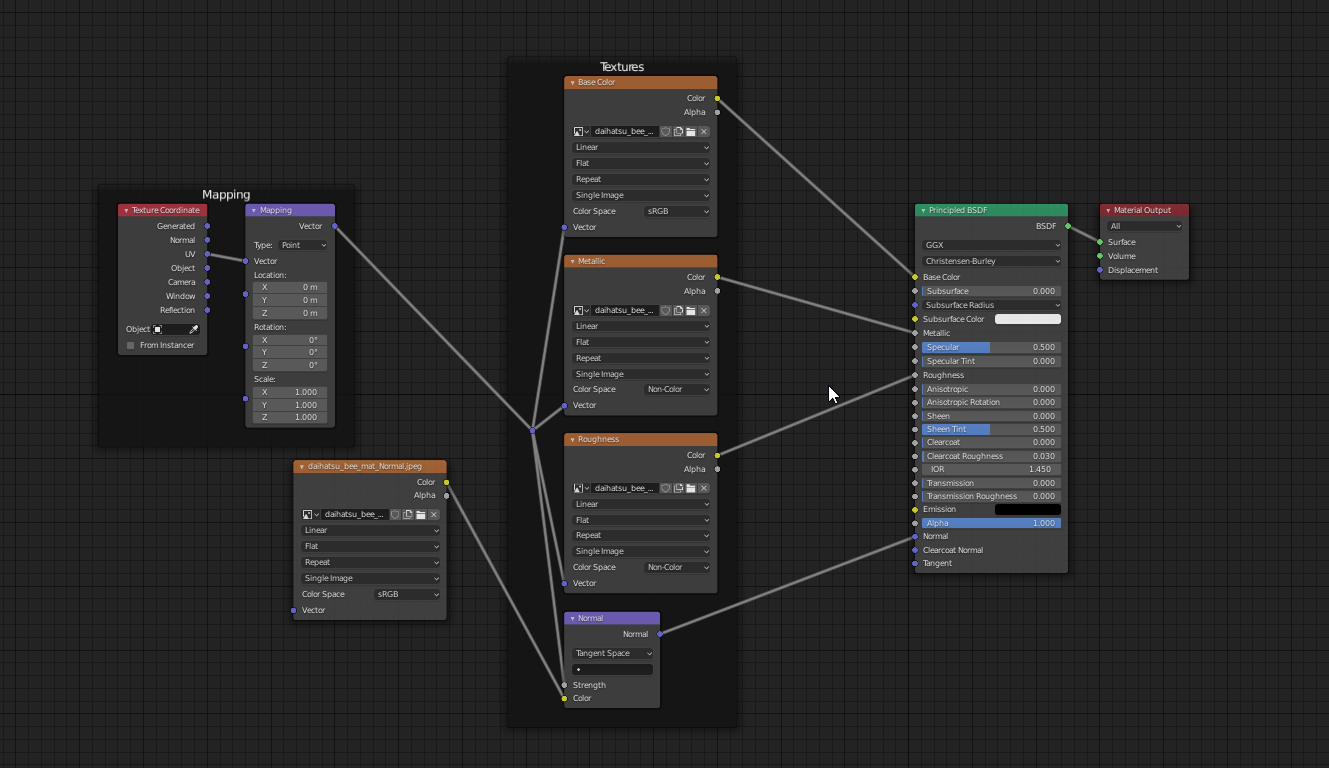This screenshot has width=1329, height=768.
Task: Open Base Color node Linear interpolation dropdown
Action: [x=641, y=147]
